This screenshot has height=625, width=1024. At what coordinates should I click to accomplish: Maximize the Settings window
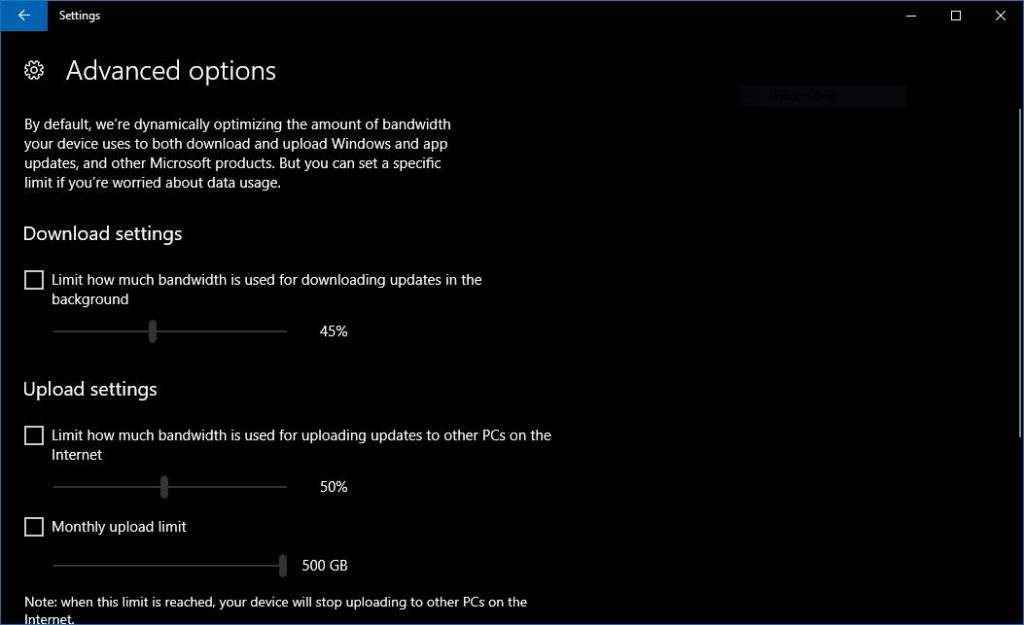click(x=955, y=15)
